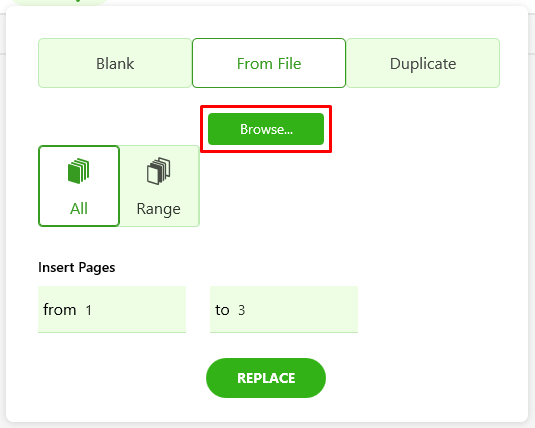Switch to the Blank tab
The width and height of the screenshot is (535, 428).
(x=115, y=63)
